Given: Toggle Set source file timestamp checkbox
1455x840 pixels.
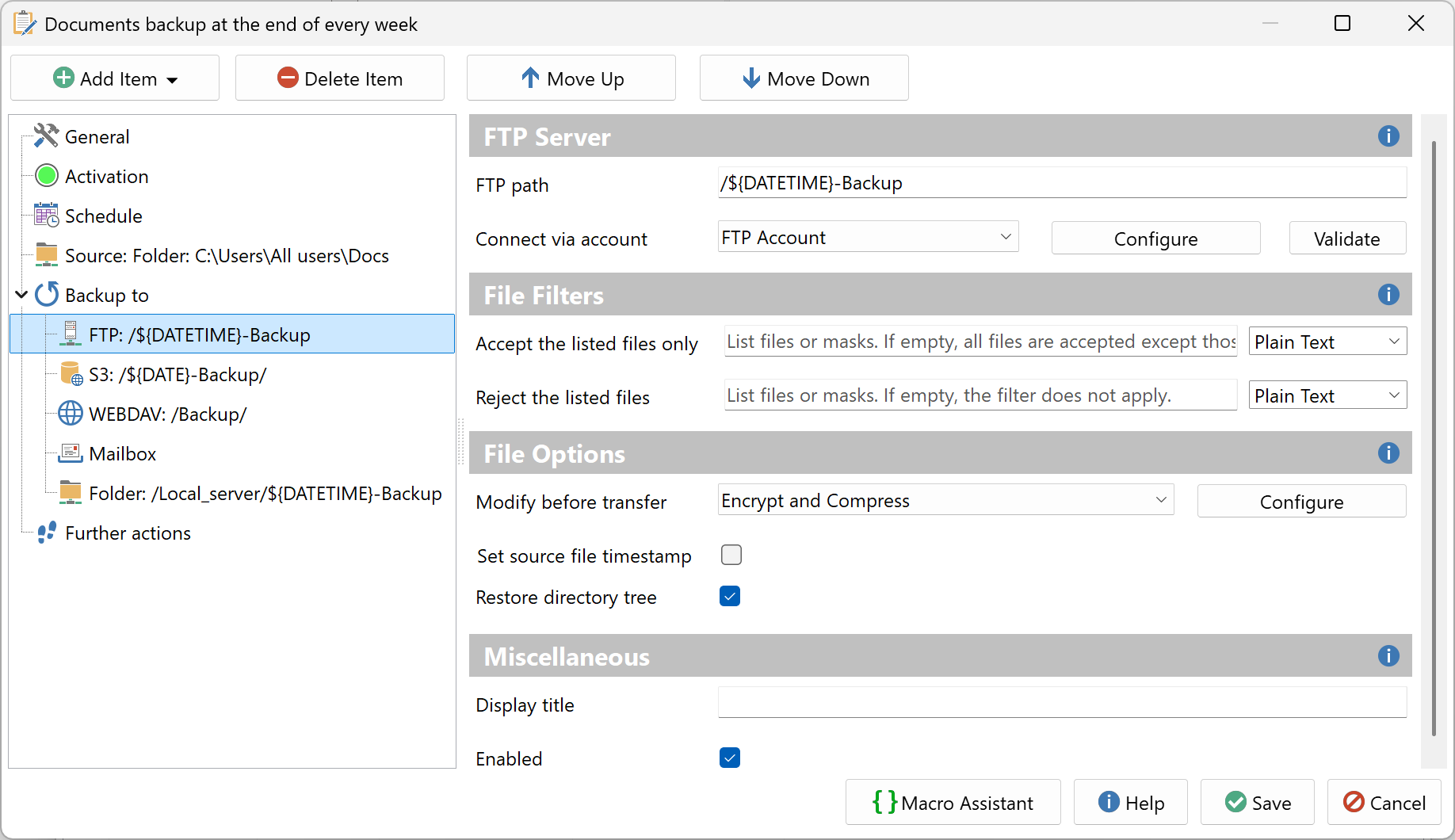Looking at the screenshot, I should pyautogui.click(x=731, y=555).
